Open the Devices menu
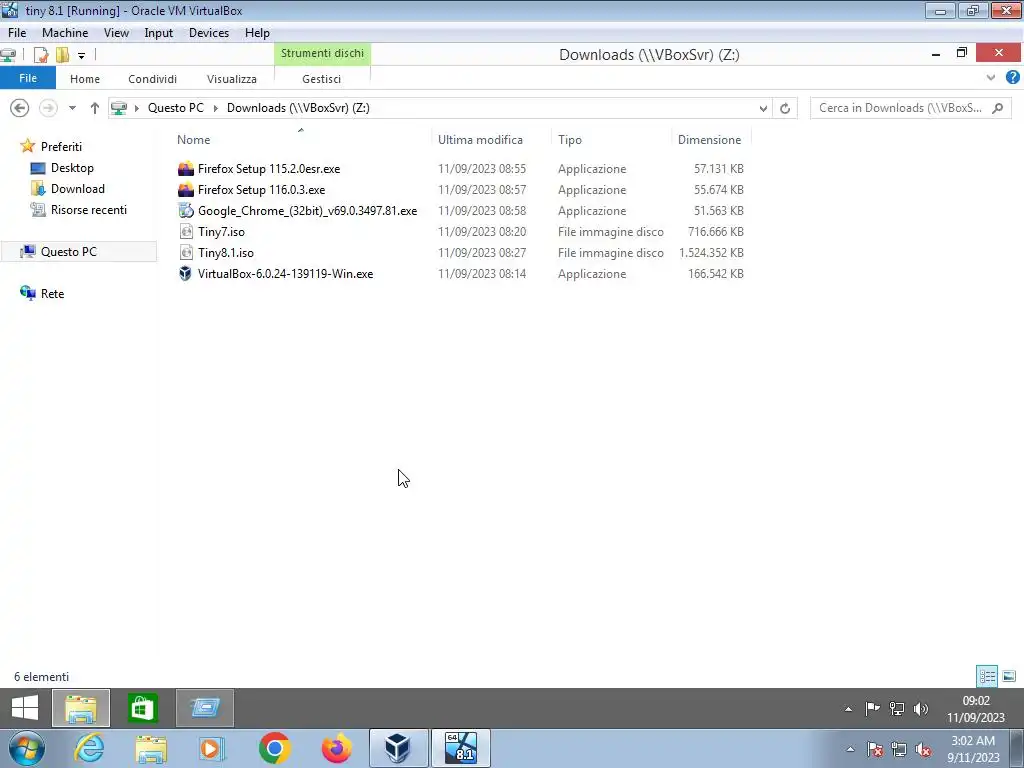Screen dimensions: 1024x768 click(209, 33)
